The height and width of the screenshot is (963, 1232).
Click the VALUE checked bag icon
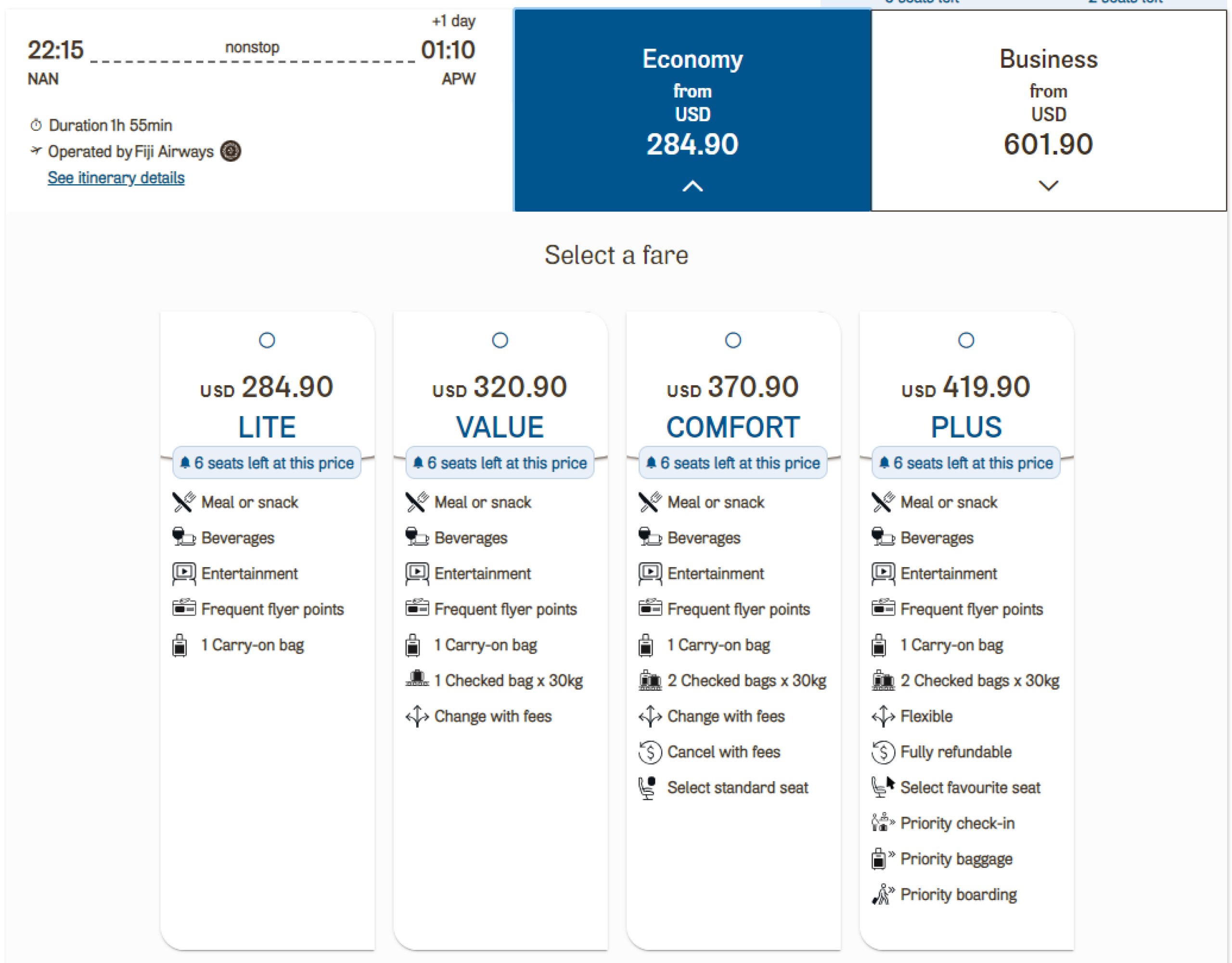pyautogui.click(x=417, y=680)
